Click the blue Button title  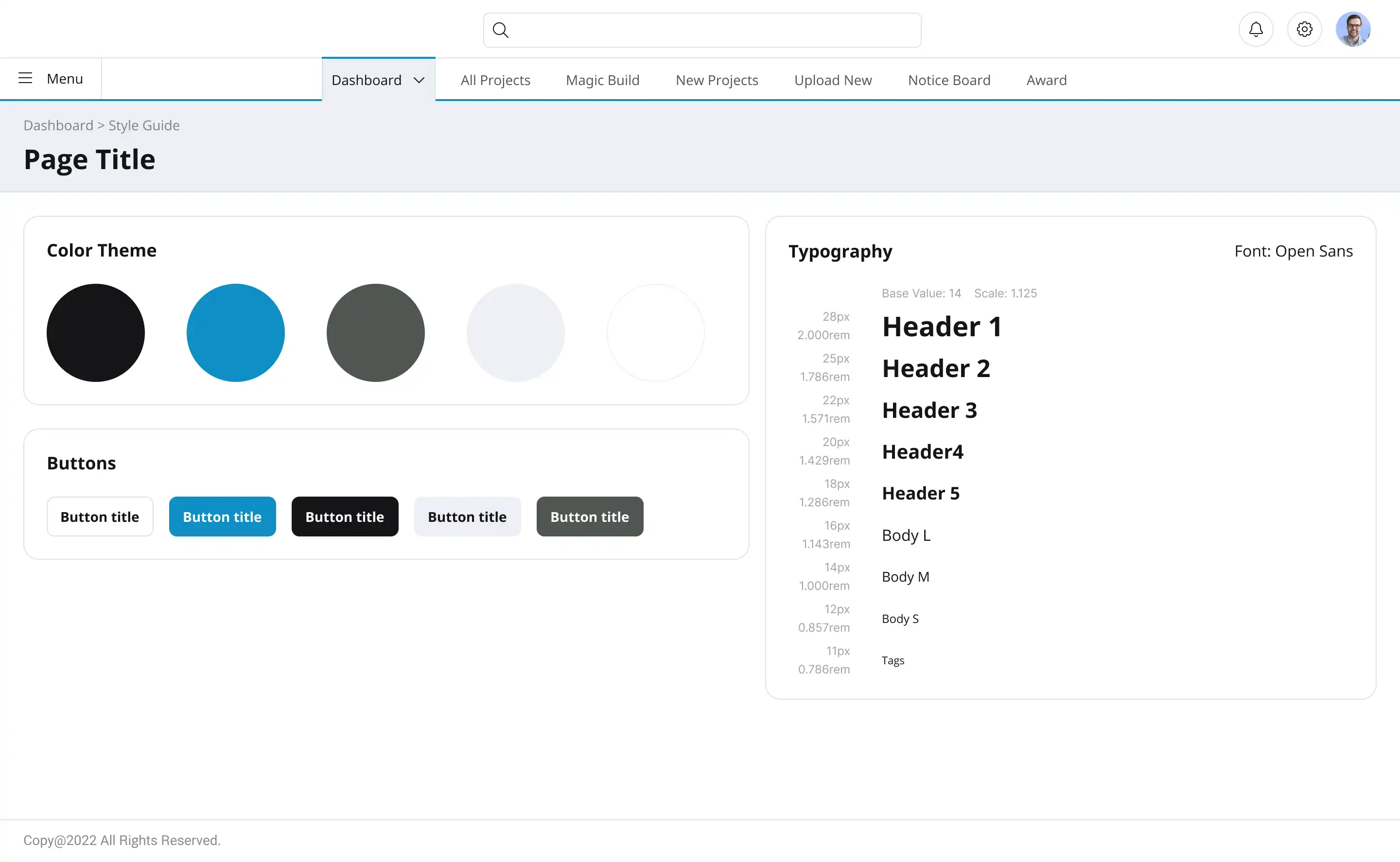pos(223,517)
